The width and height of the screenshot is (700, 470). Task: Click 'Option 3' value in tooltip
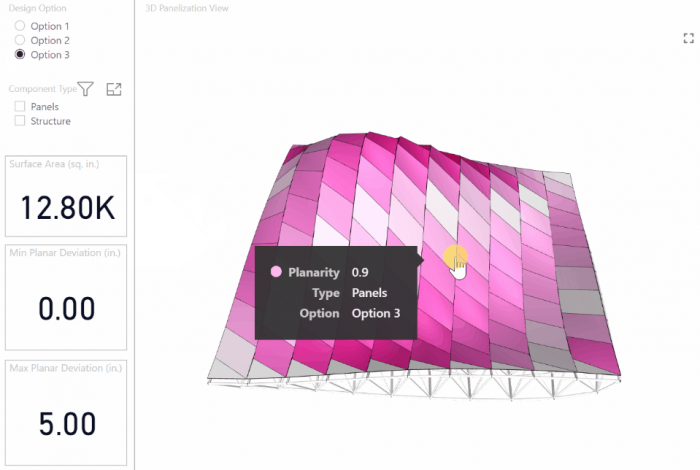click(376, 313)
